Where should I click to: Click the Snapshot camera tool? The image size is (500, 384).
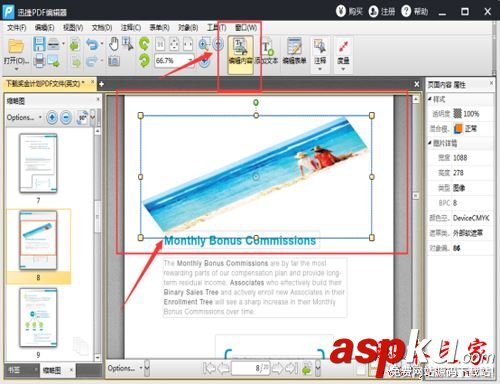[x=114, y=61]
